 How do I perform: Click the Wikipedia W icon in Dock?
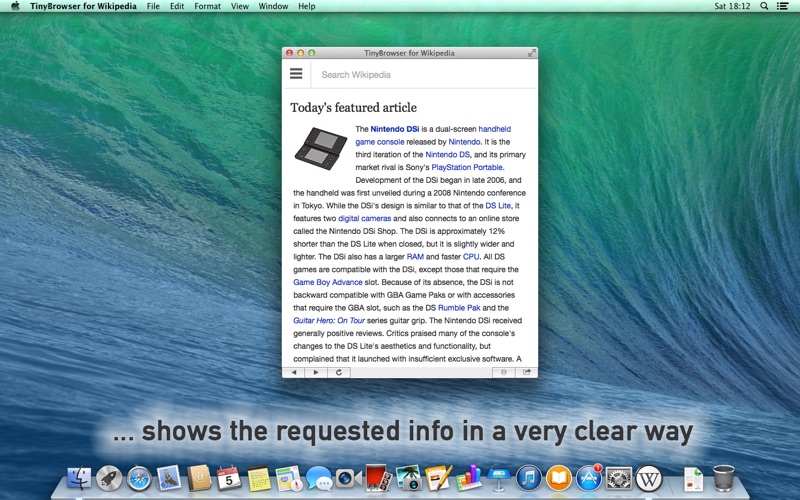(649, 478)
